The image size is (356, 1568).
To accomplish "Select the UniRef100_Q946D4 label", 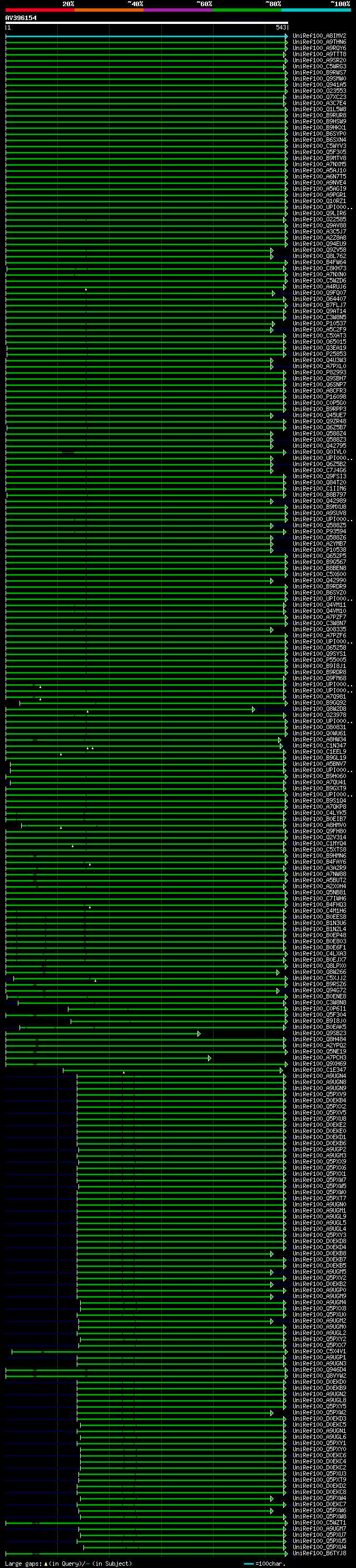I will coord(319,1370).
